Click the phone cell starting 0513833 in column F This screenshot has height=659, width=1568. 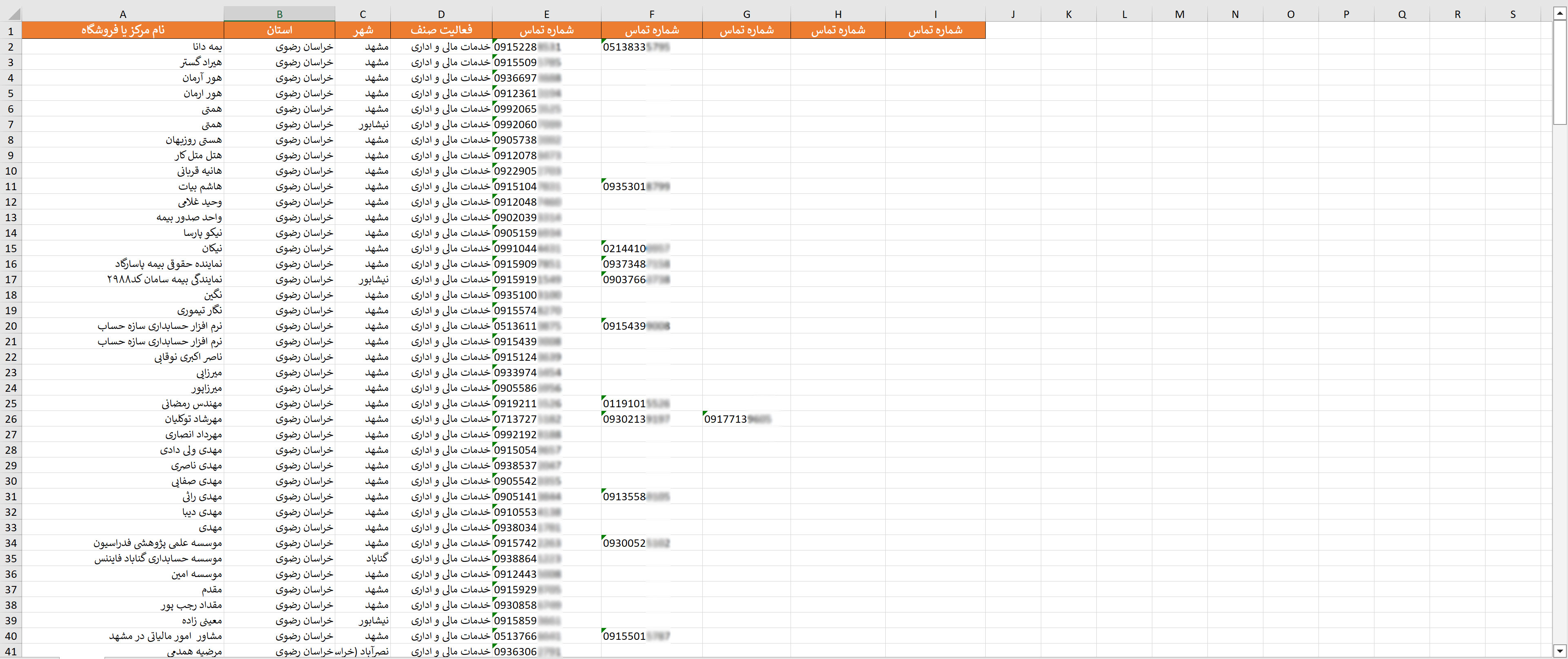coord(652,47)
